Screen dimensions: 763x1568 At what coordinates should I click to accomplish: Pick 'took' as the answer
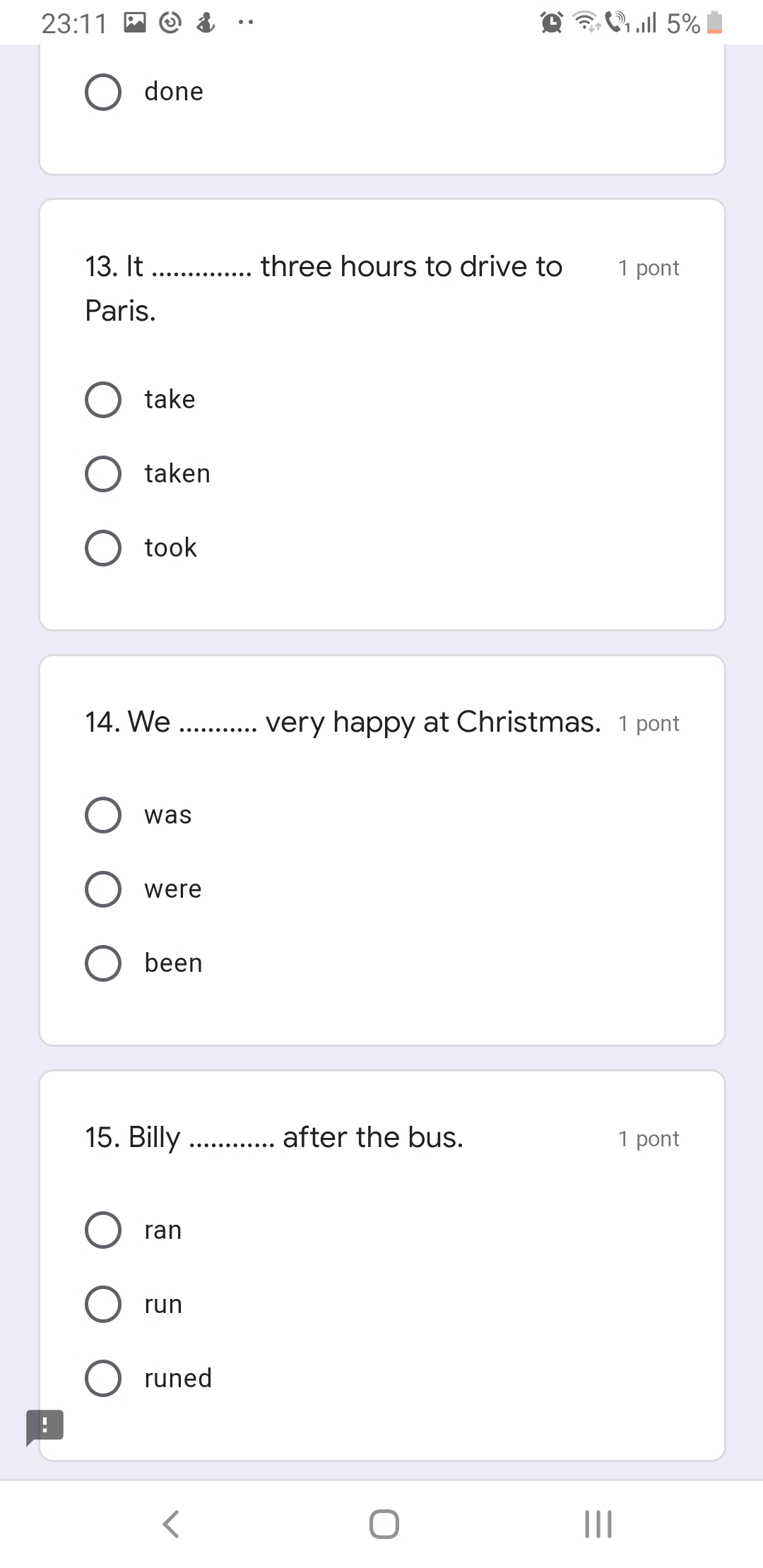point(103,548)
